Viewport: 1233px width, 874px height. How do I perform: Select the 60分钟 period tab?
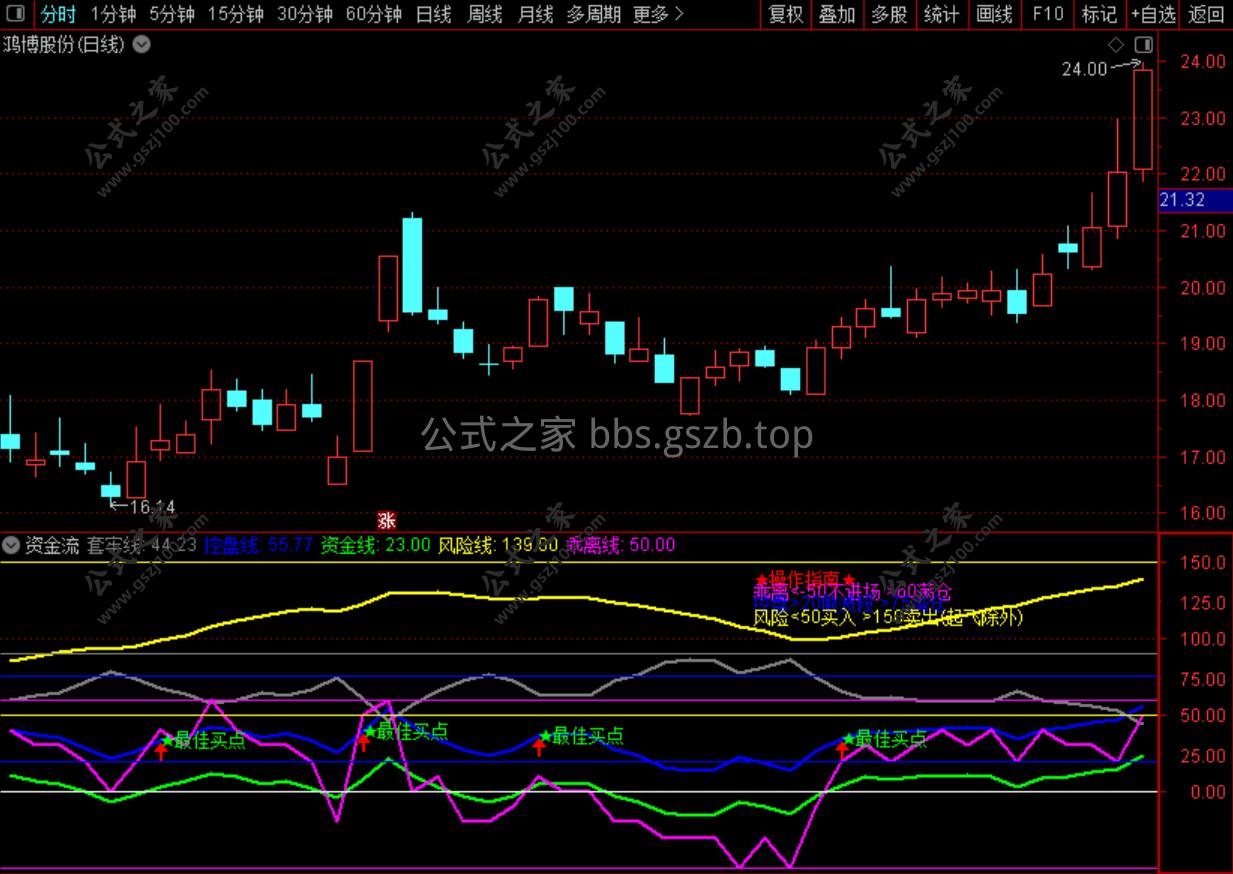pyautogui.click(x=373, y=14)
